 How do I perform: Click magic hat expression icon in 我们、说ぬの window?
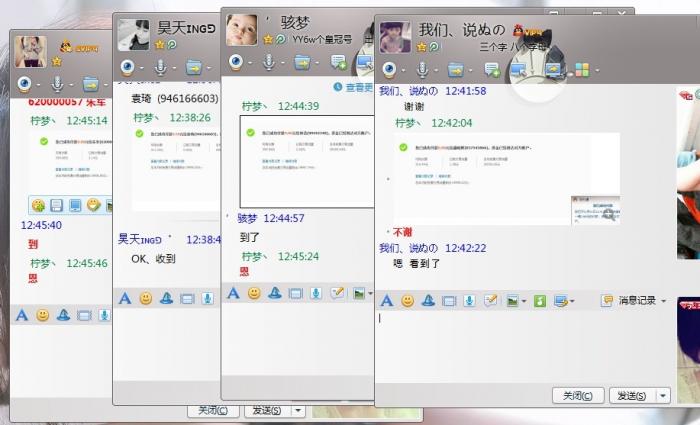(x=428, y=301)
